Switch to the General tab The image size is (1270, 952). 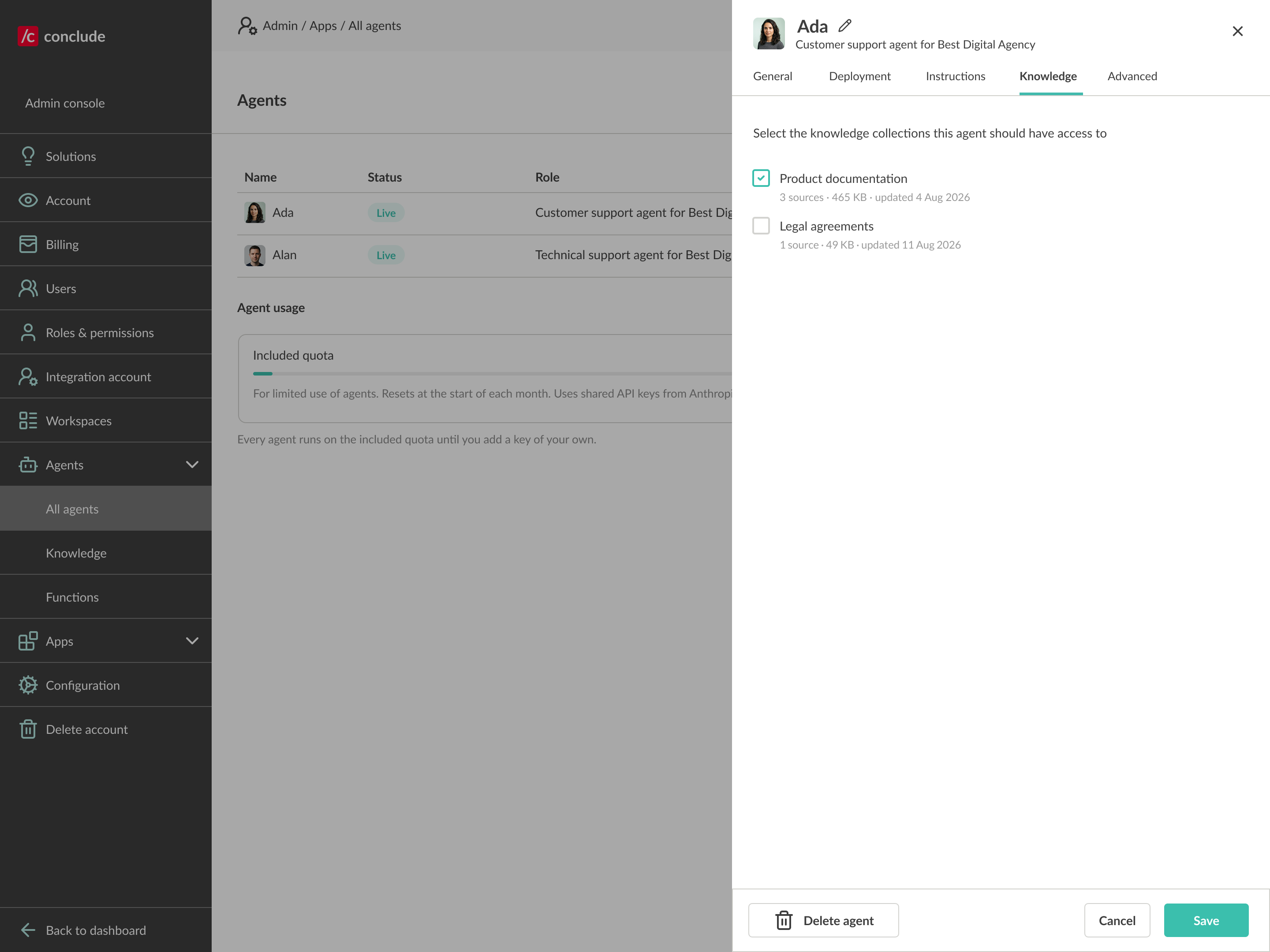(x=773, y=76)
